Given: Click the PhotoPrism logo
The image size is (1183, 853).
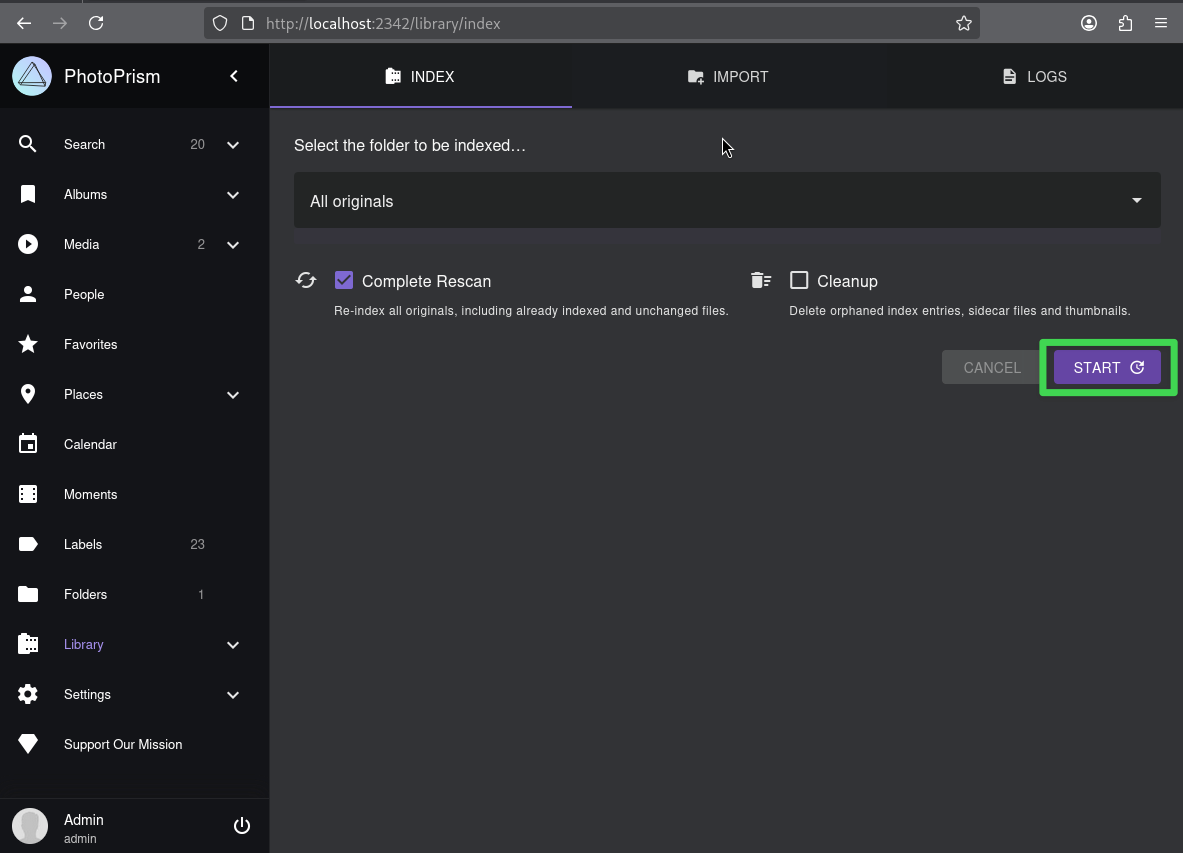Looking at the screenshot, I should click(x=31, y=76).
